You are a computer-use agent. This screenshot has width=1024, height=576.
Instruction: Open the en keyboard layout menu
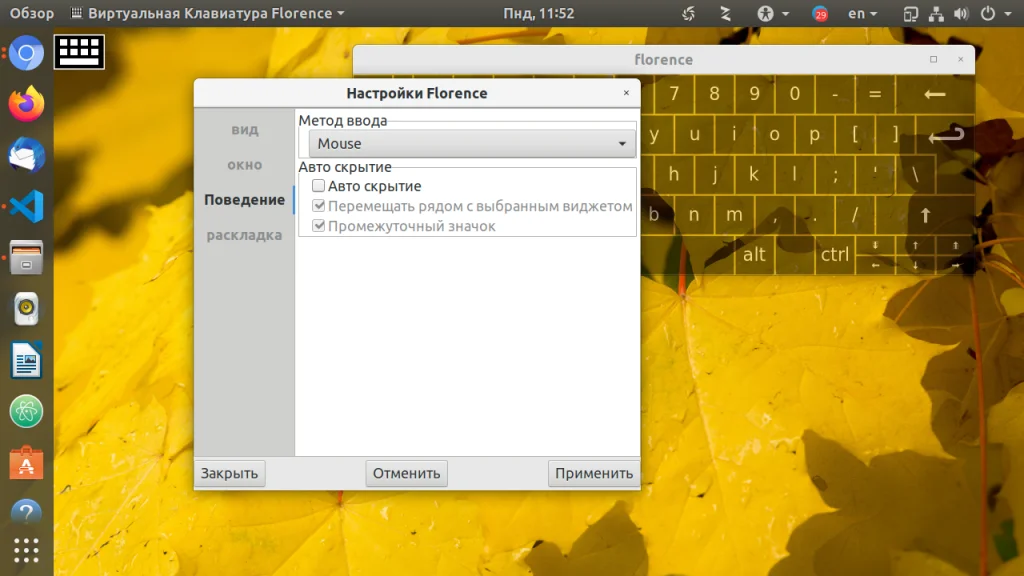pyautogui.click(x=862, y=13)
